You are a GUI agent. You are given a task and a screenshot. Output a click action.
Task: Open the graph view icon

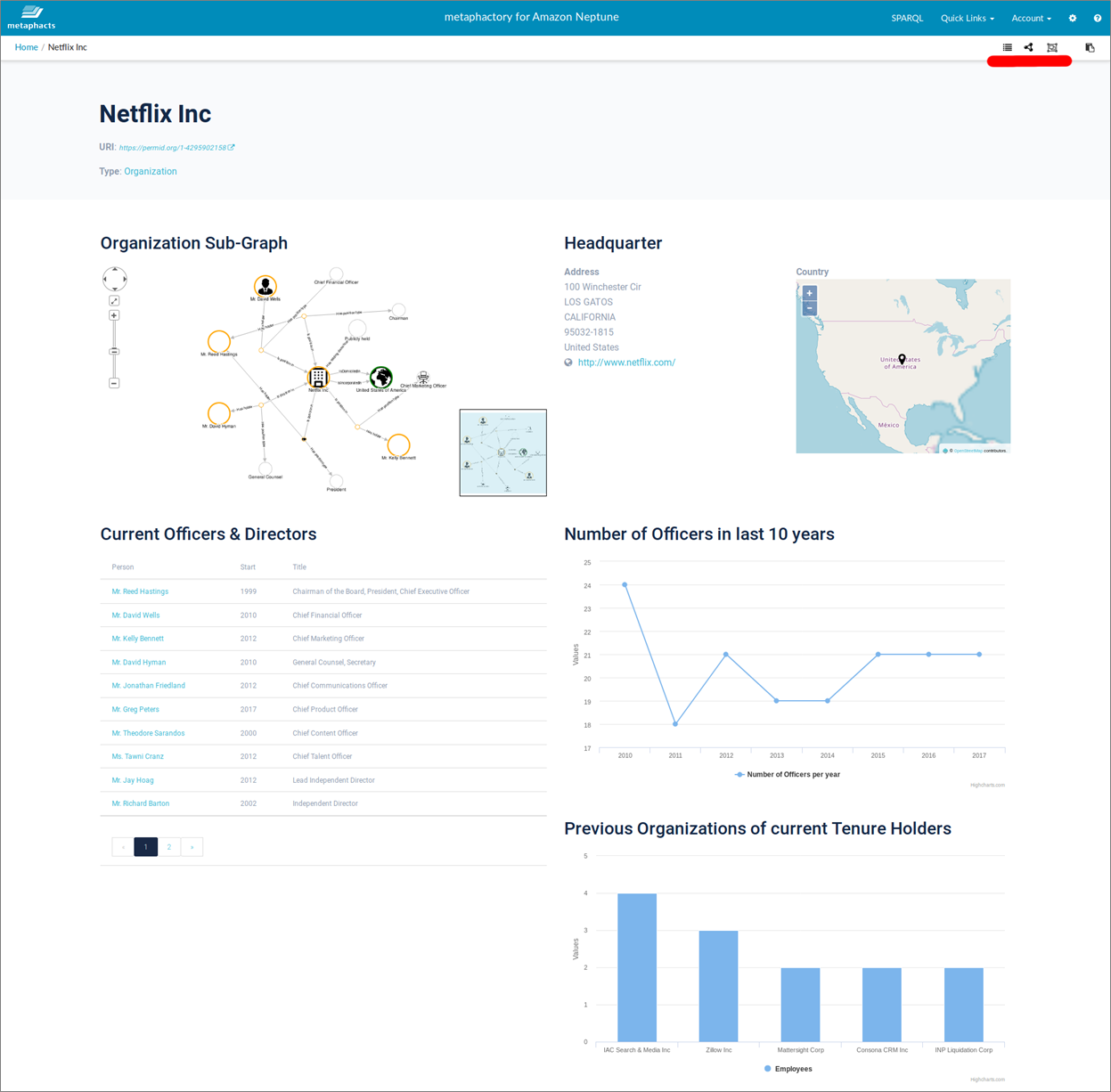(x=1029, y=47)
